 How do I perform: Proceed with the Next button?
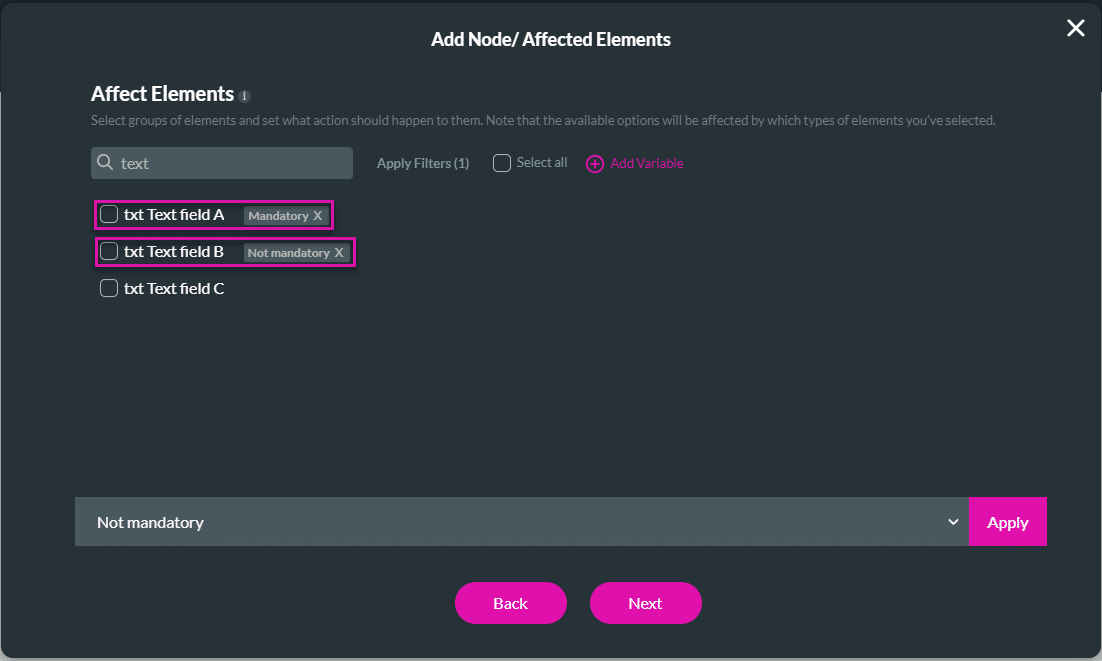(645, 603)
